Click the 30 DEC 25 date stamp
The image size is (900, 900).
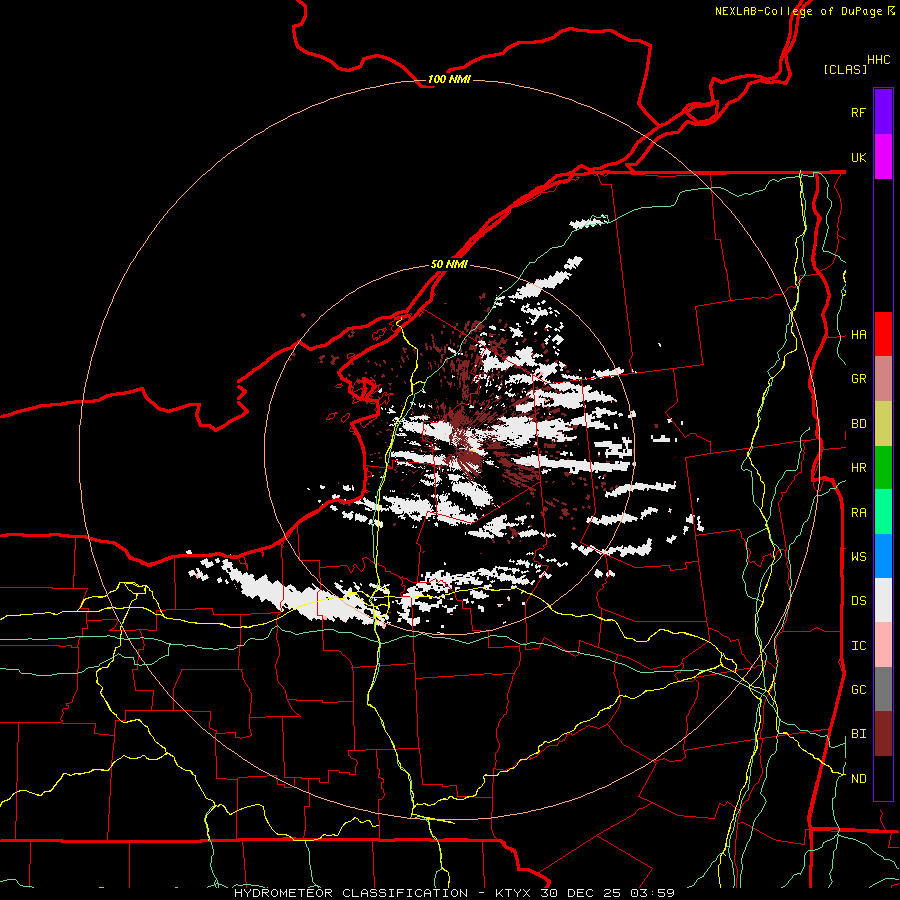tap(580, 893)
